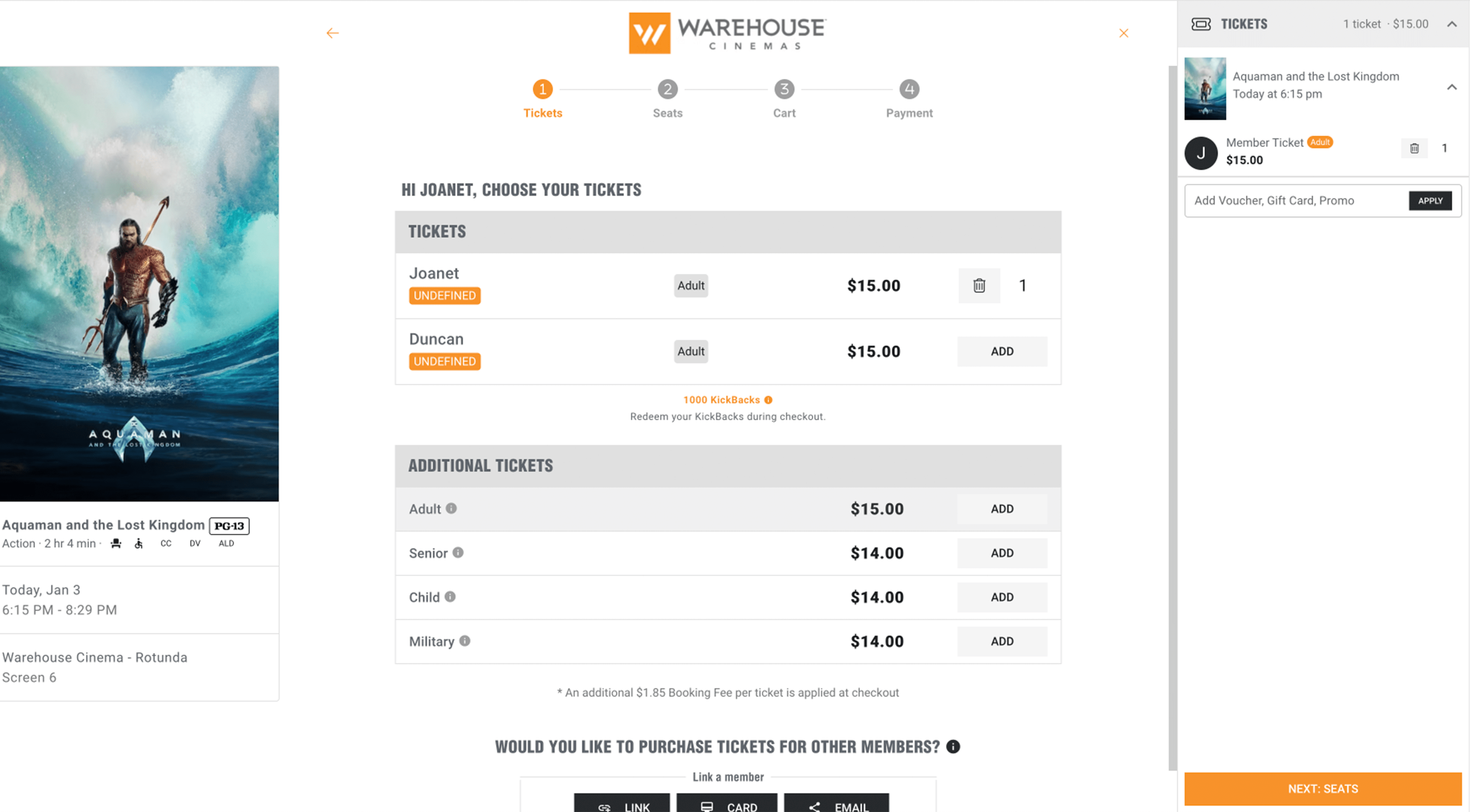
Task: Add an additional Adult ticket
Action: click(1002, 509)
